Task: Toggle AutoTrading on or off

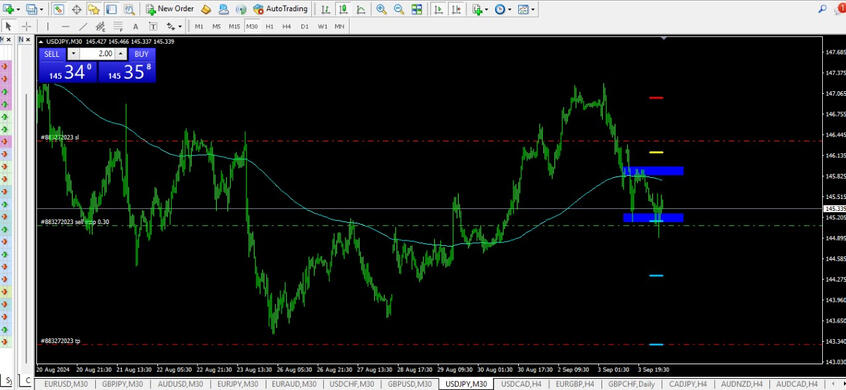Action: point(281,9)
